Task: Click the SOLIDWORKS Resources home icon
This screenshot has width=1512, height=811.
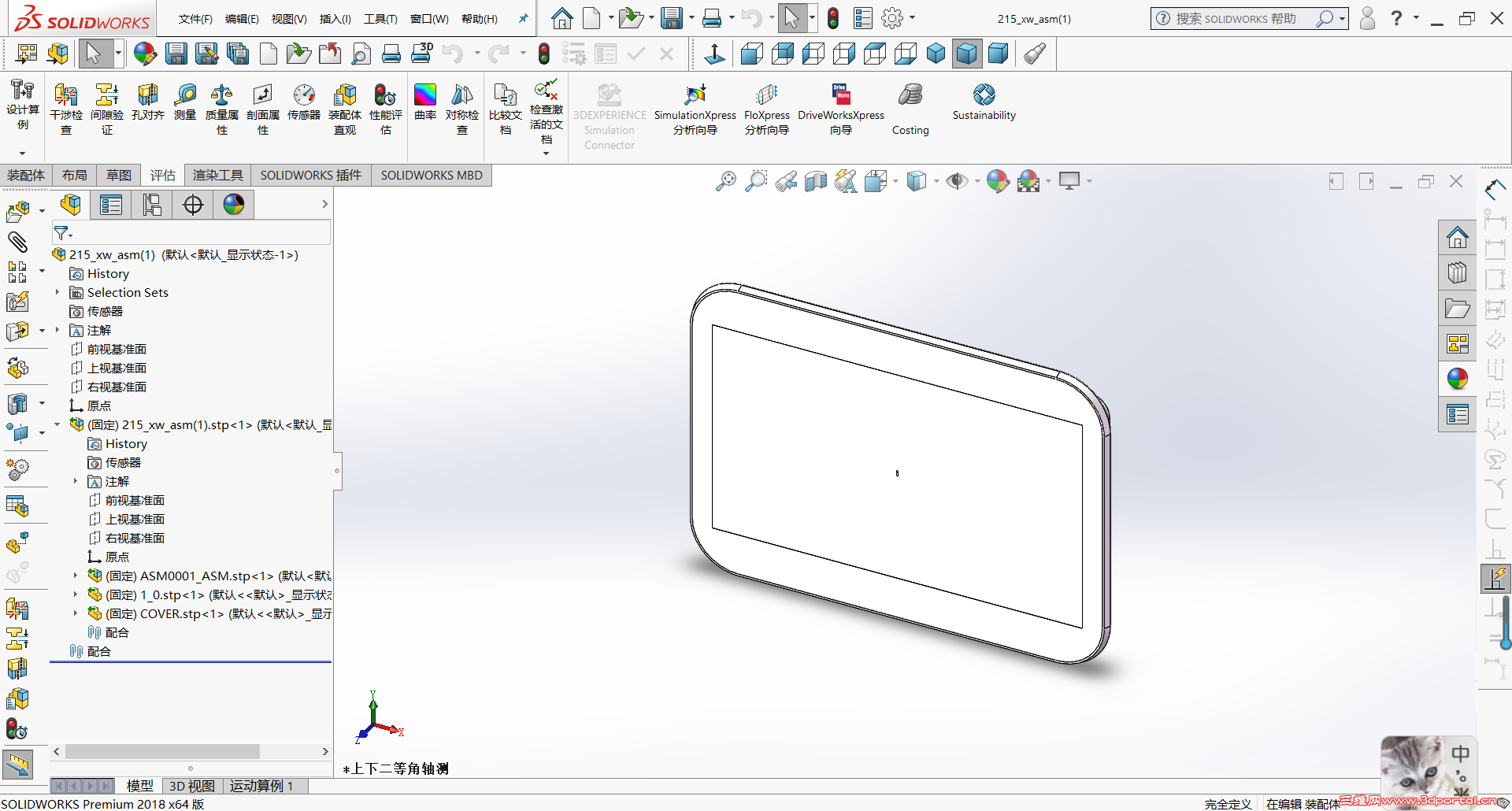Action: (1458, 237)
